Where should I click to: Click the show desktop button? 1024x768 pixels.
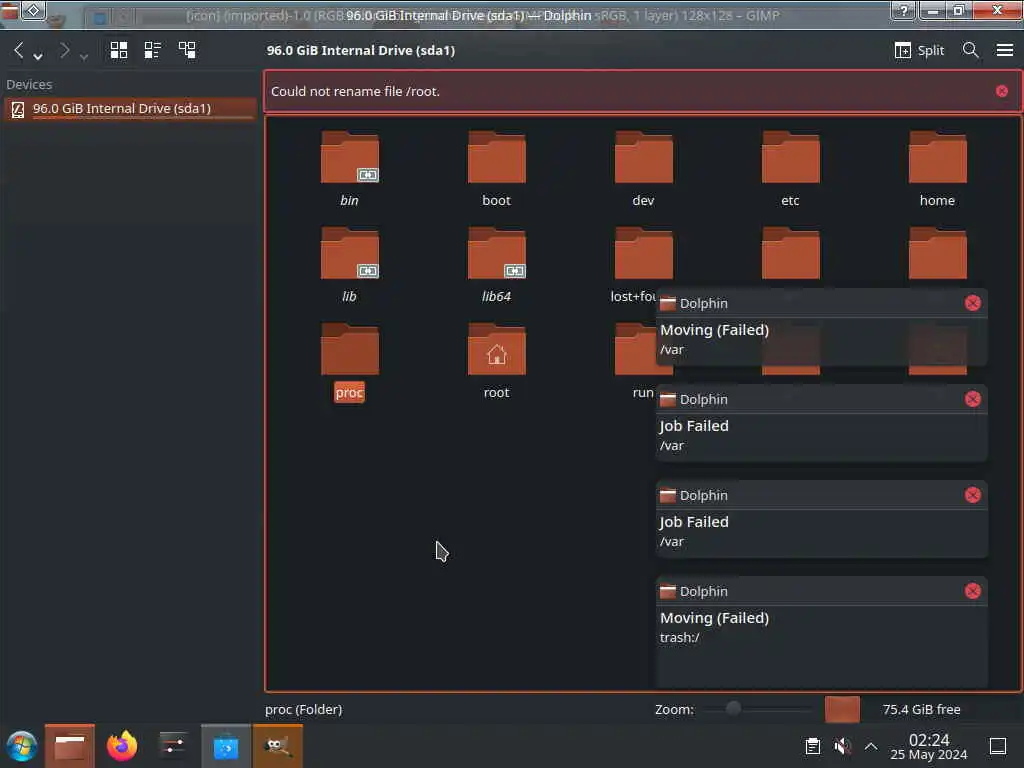point(998,746)
